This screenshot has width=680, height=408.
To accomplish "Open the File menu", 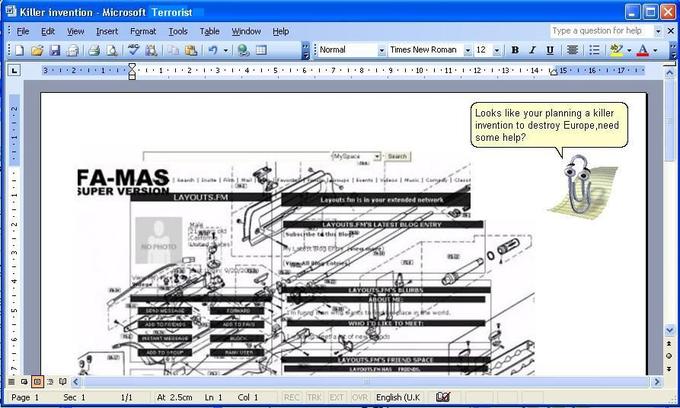I will [23, 31].
